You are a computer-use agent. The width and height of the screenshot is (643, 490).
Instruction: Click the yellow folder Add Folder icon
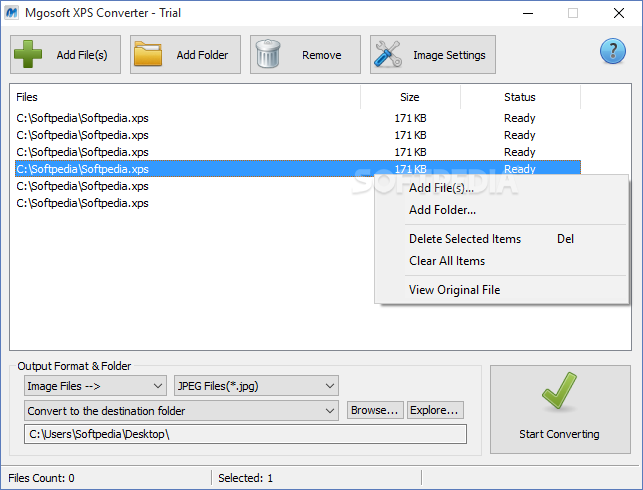[148, 54]
